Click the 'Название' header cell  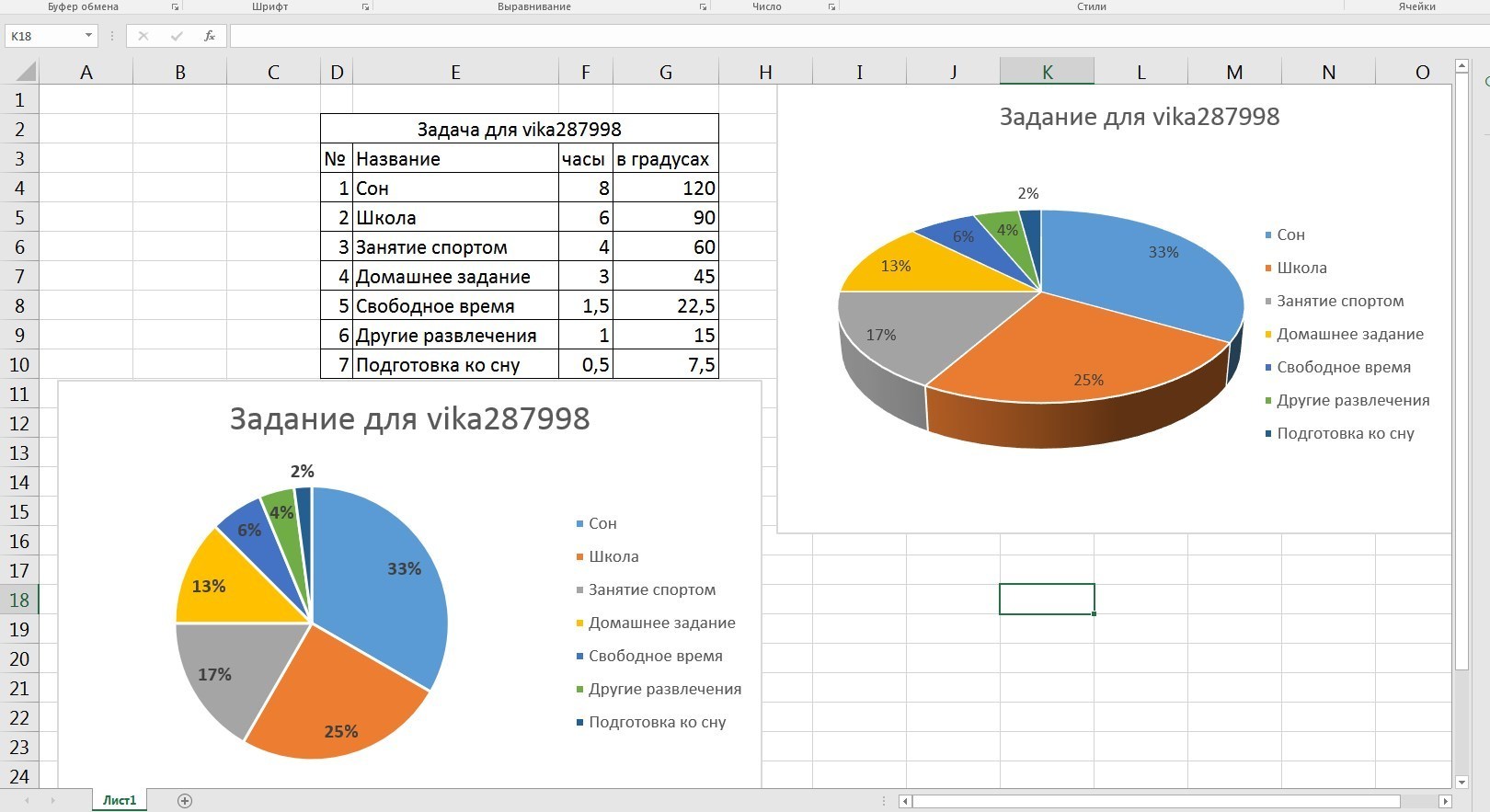455,158
